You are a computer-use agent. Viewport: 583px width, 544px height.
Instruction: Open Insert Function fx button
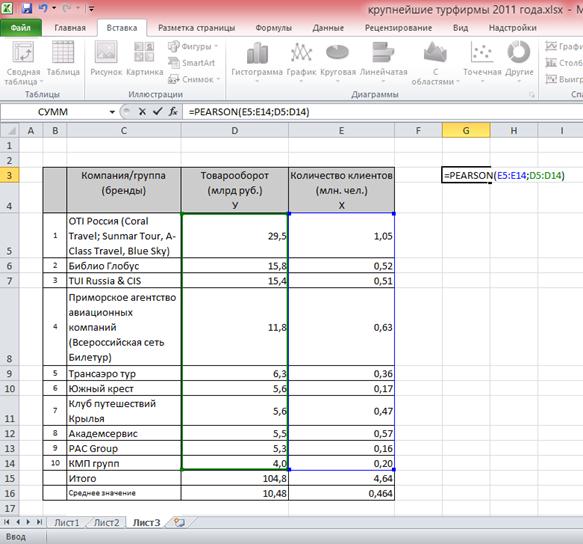click(x=173, y=111)
